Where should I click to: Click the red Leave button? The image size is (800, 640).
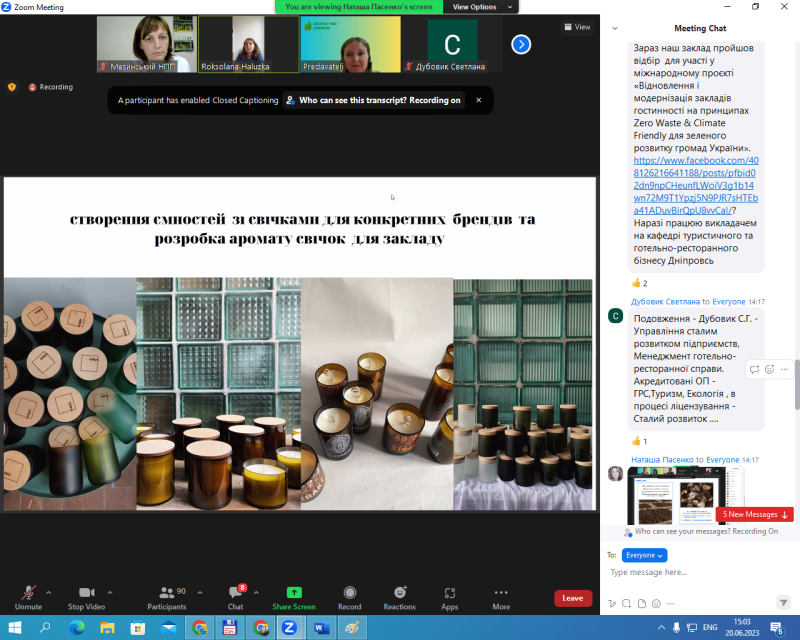coord(573,598)
